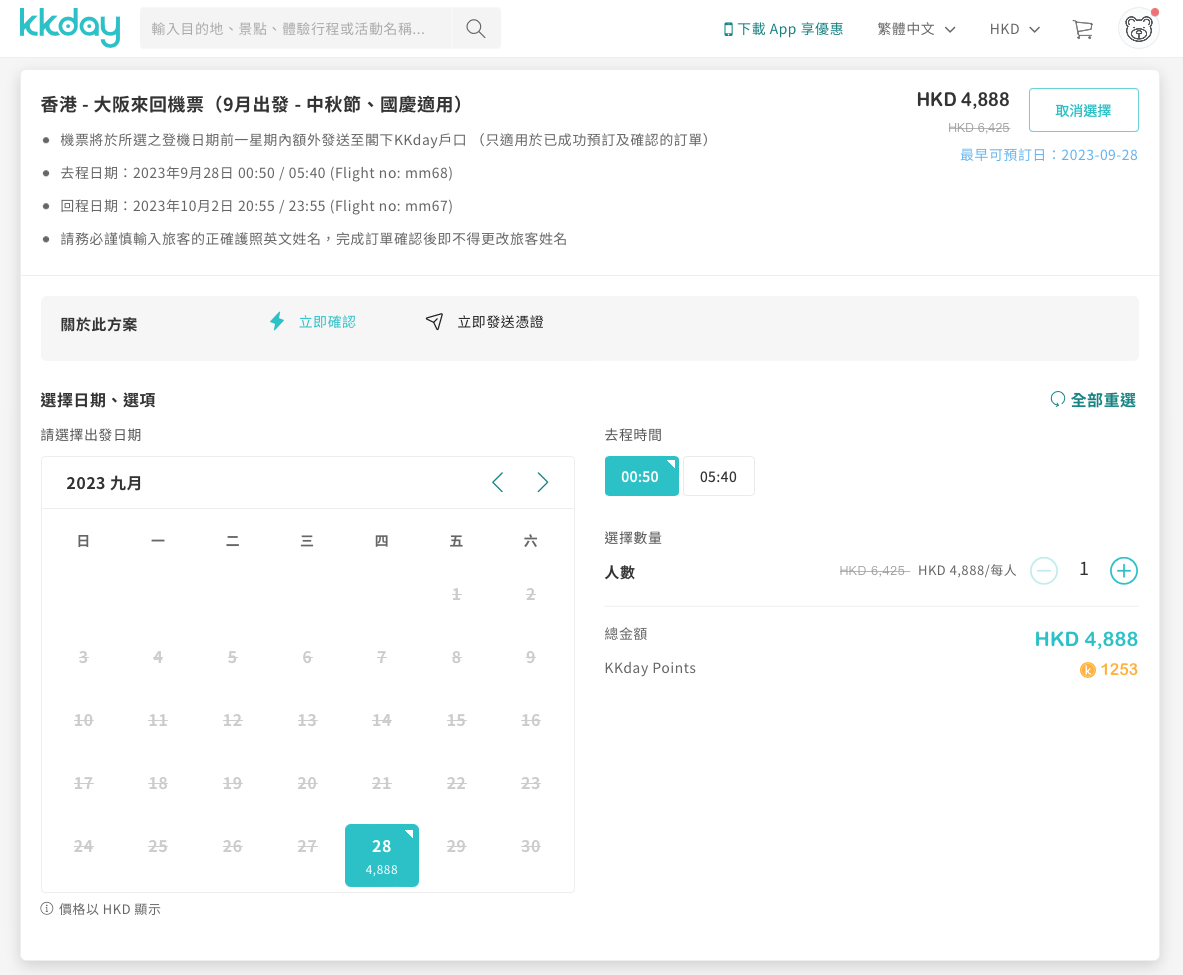
Task: Open the shopping cart
Action: point(1082,29)
